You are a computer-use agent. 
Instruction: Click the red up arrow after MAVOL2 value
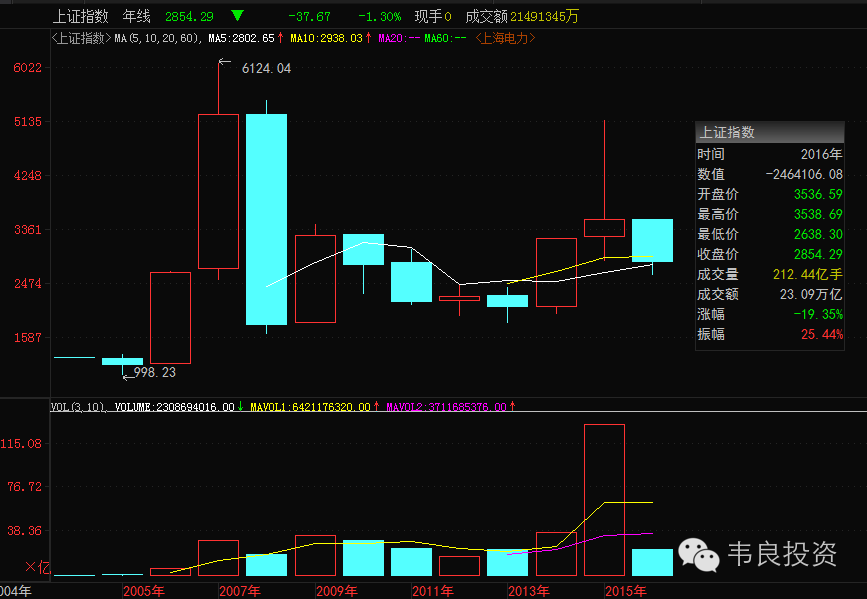[513, 407]
